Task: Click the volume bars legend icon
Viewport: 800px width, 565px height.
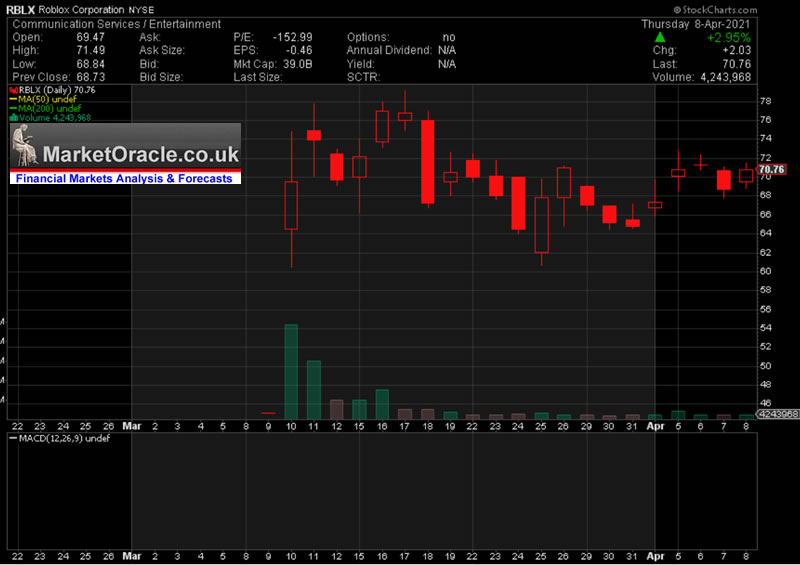Action: [14, 118]
